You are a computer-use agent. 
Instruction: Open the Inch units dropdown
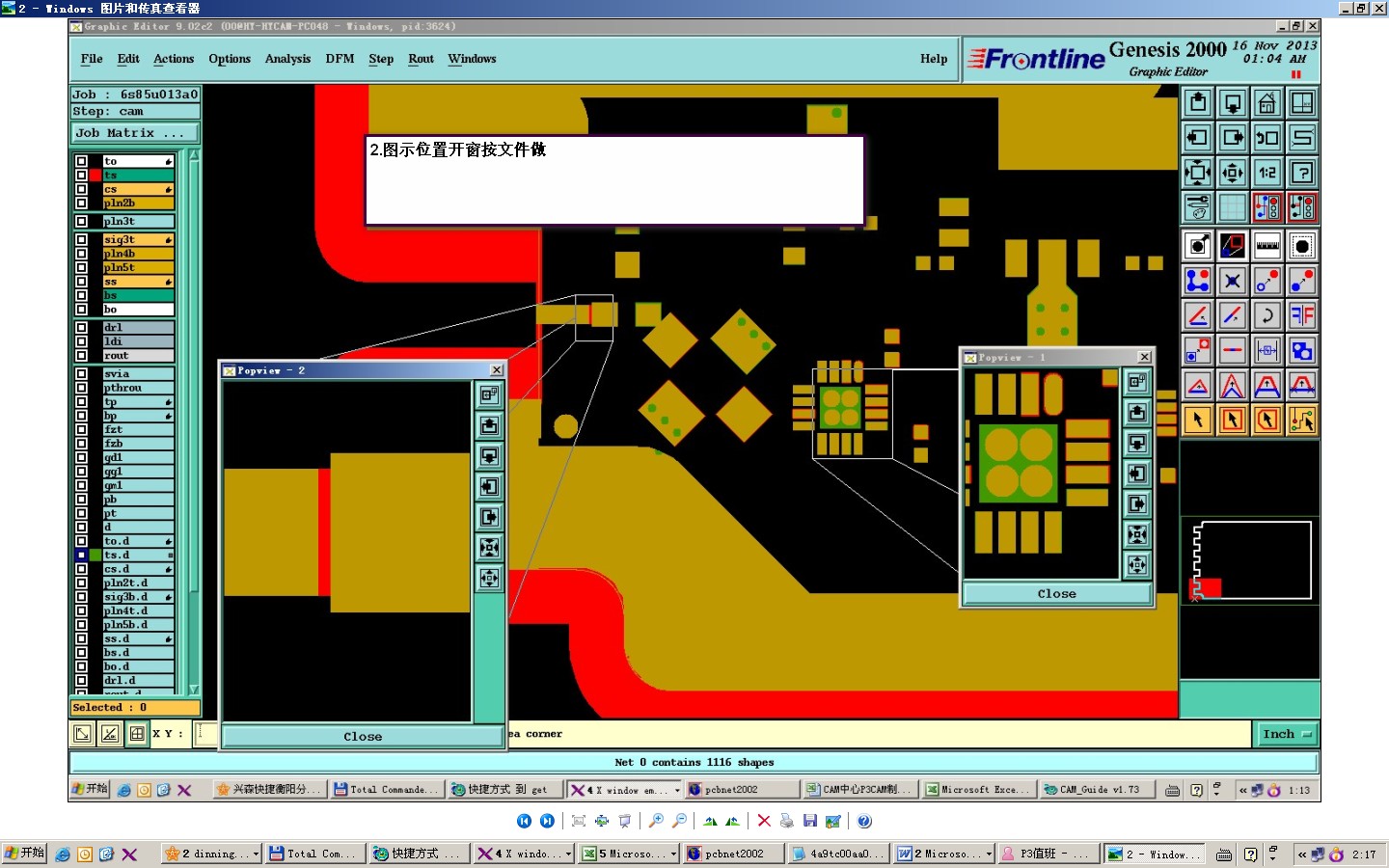click(1287, 734)
